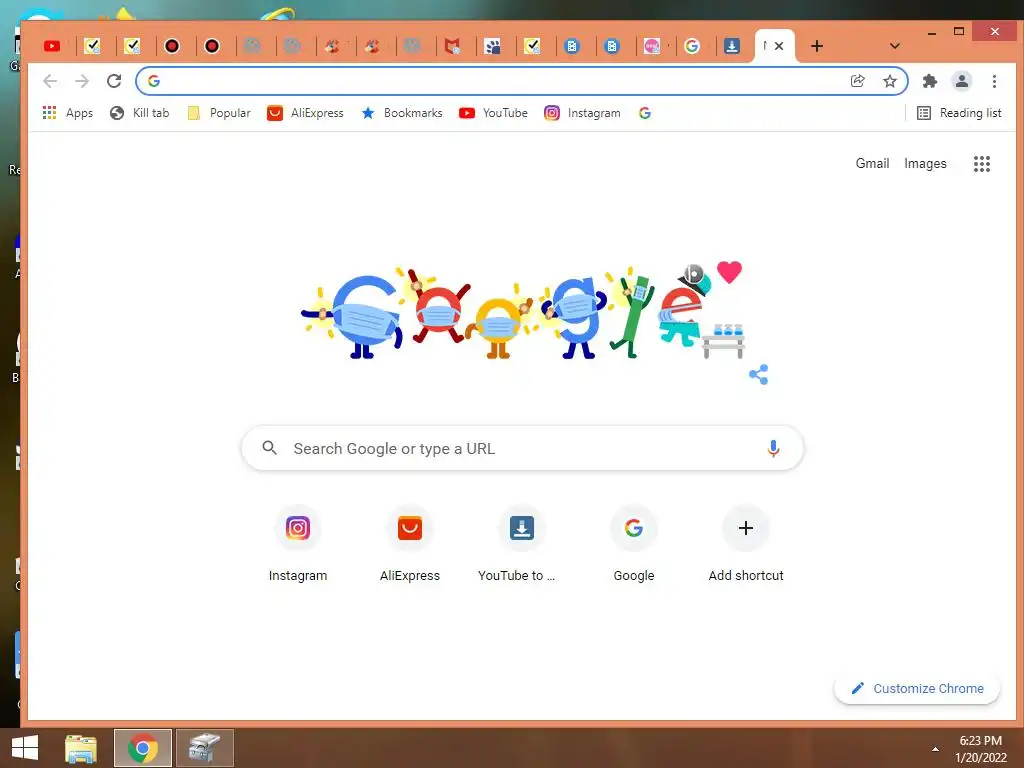Open a new tab with plus button
This screenshot has width=1024, height=768.
point(816,46)
